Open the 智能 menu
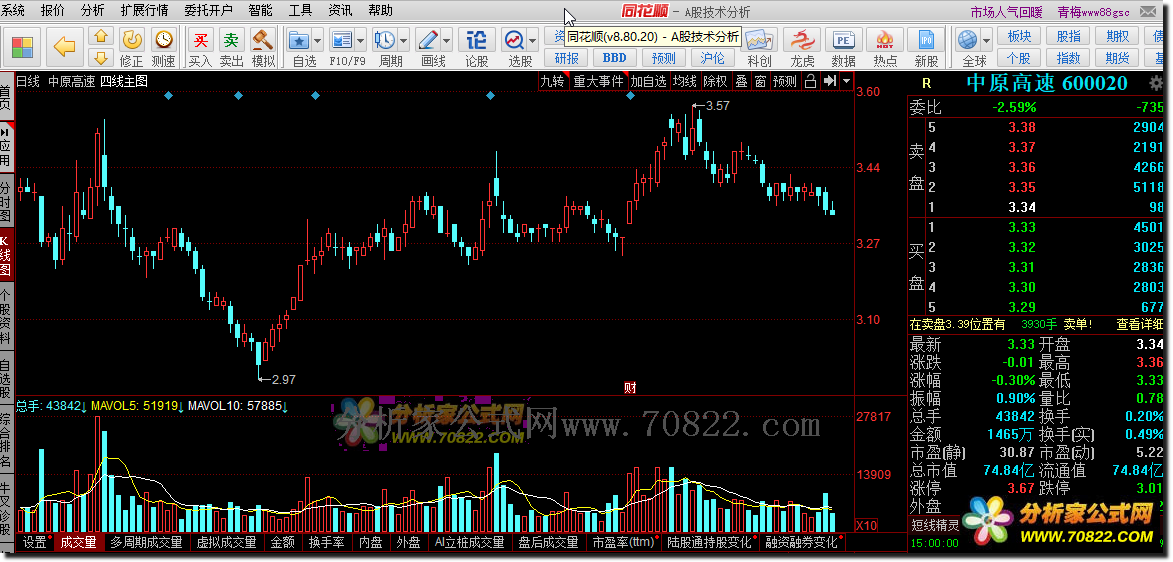 pyautogui.click(x=260, y=10)
